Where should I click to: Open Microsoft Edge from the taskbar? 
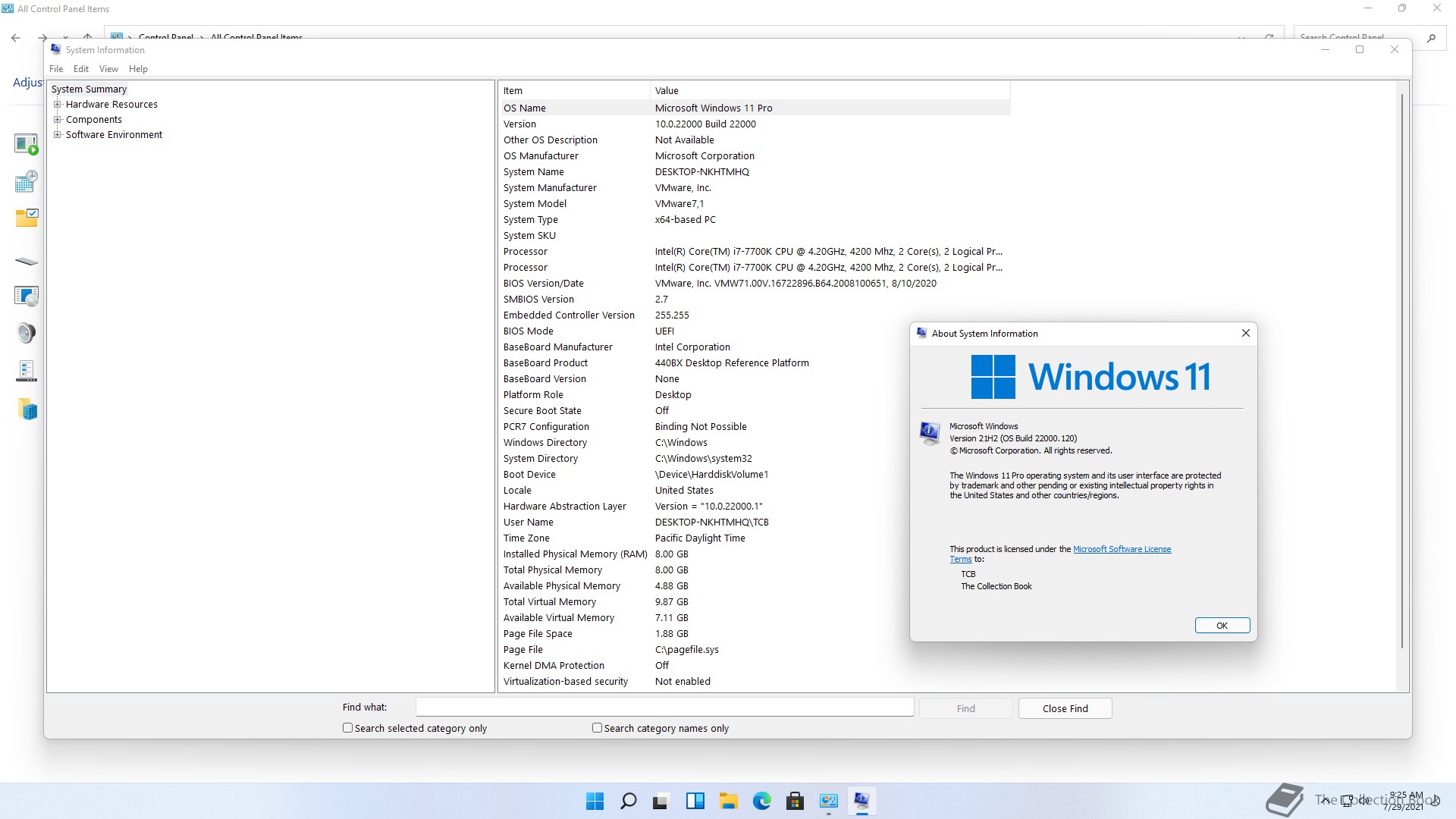click(x=761, y=801)
